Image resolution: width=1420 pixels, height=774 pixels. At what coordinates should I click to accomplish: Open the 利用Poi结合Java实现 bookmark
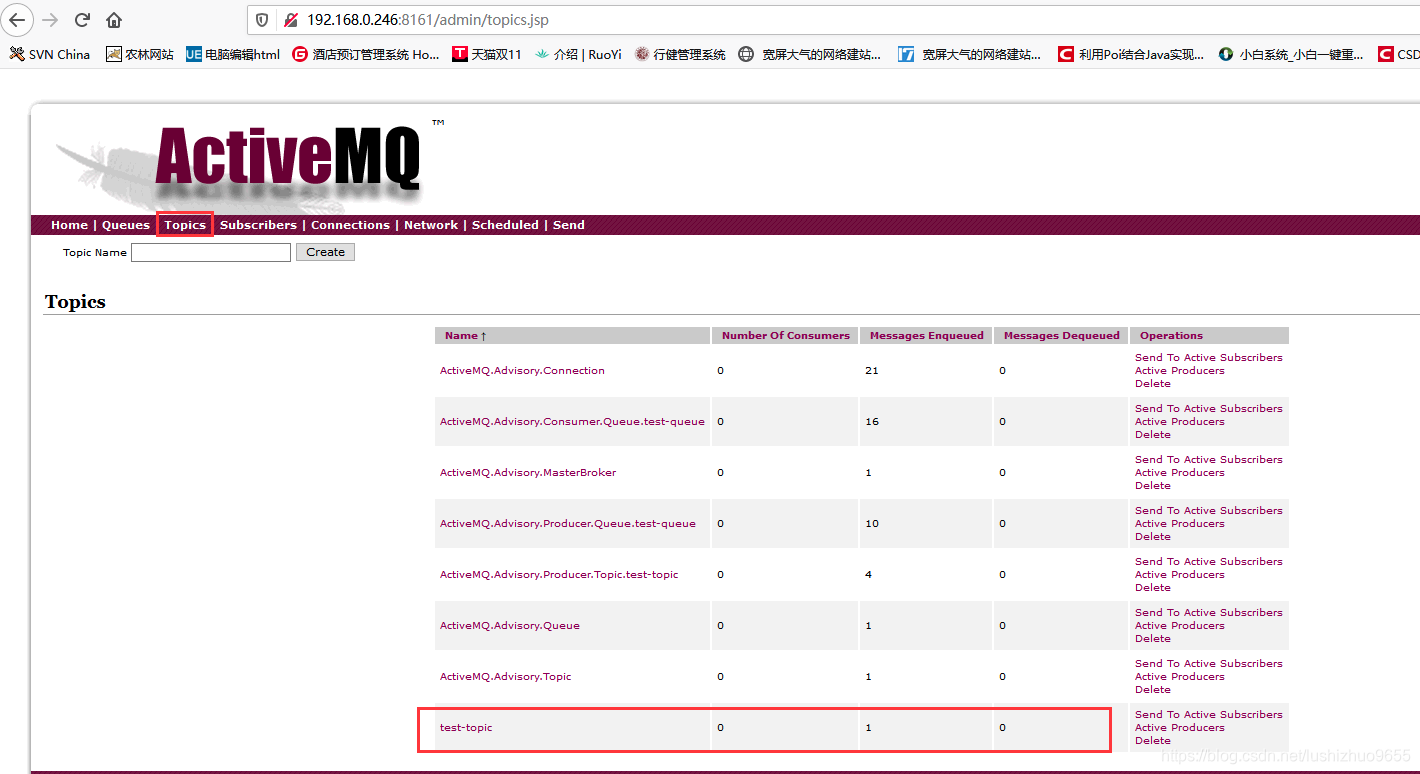(1131, 54)
